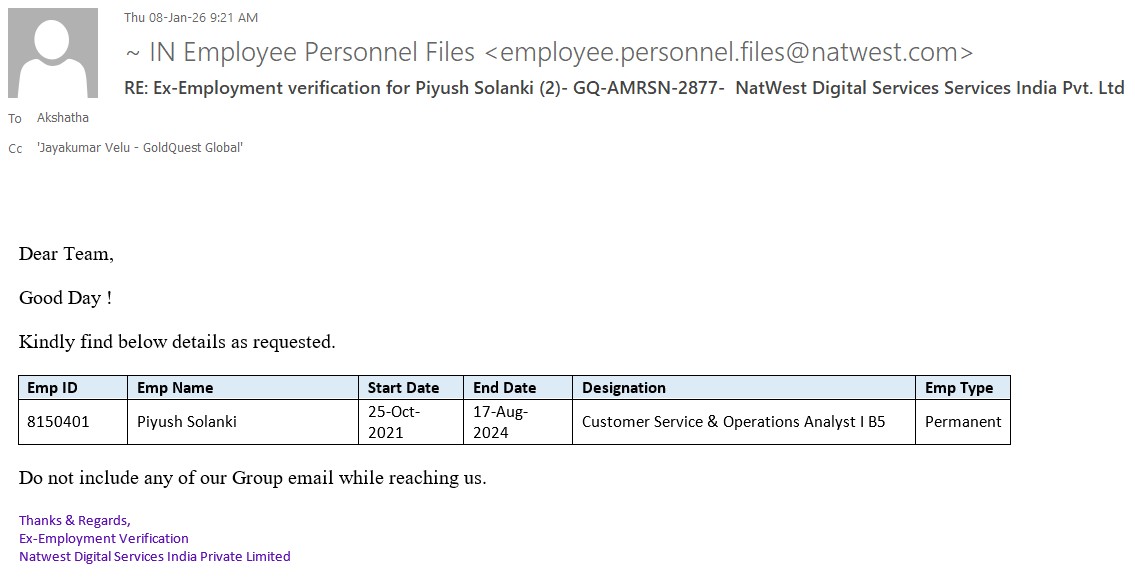Image resolution: width=1135 pixels, height=580 pixels.
Task: Click the Designation column header
Action: pos(624,387)
